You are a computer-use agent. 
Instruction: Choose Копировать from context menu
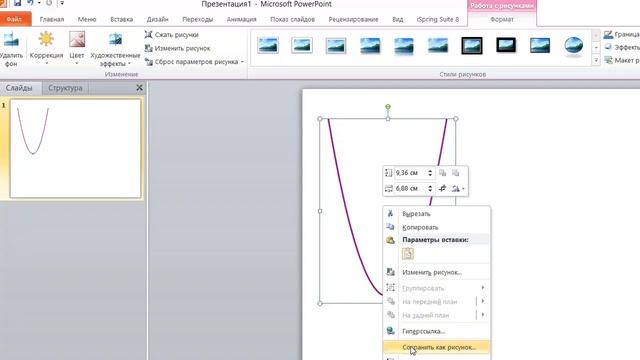click(x=437, y=227)
